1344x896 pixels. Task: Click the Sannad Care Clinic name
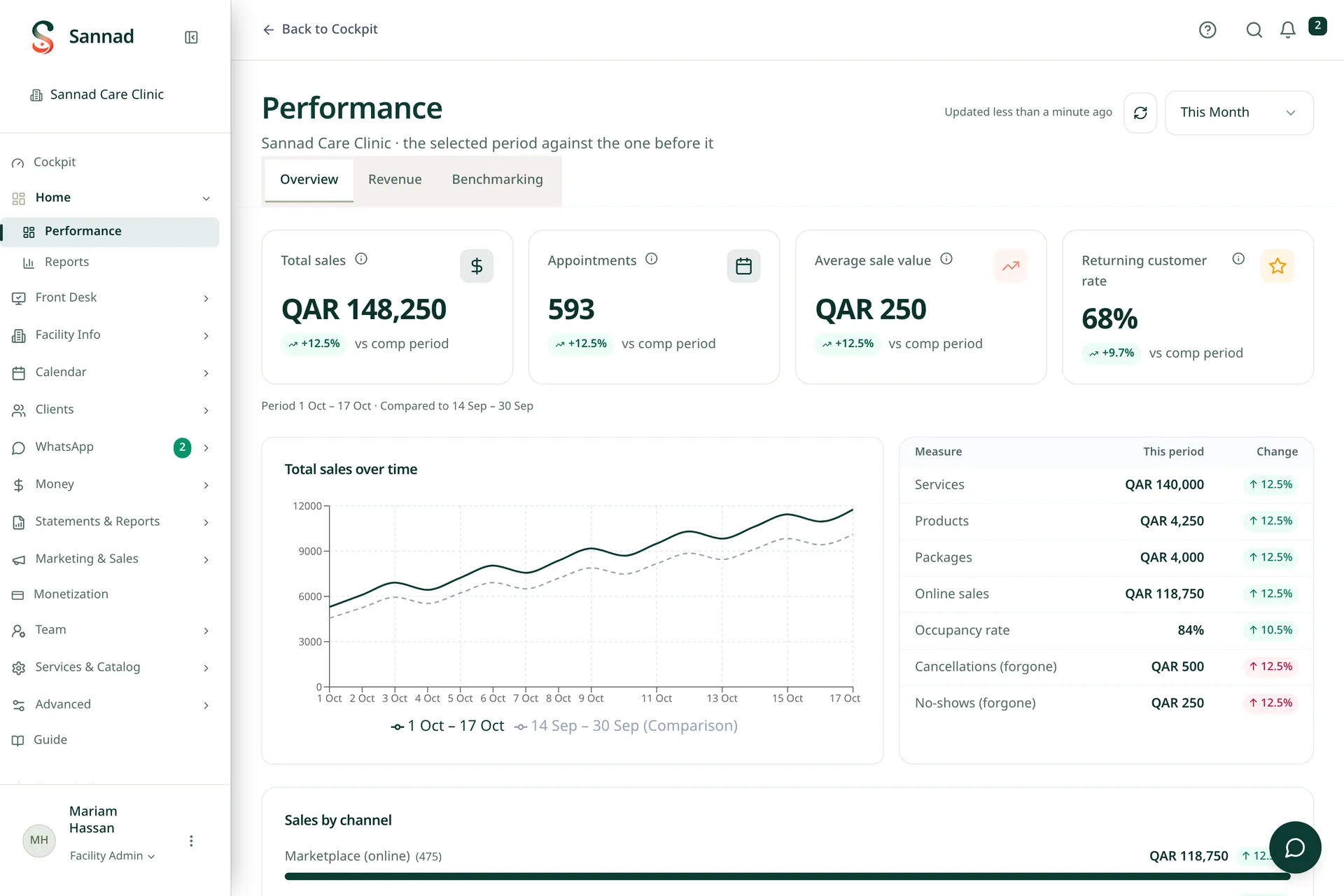click(107, 94)
